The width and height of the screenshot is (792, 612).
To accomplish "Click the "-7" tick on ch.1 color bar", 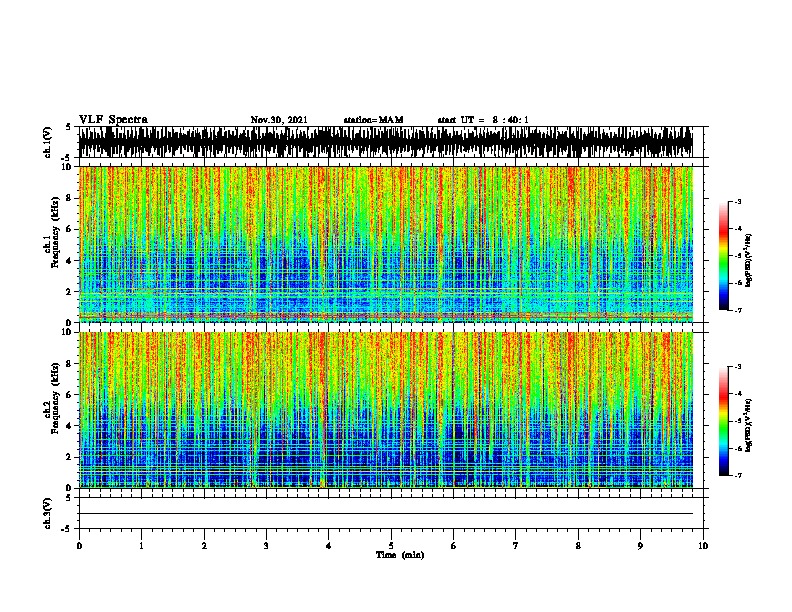I will (x=737, y=310).
